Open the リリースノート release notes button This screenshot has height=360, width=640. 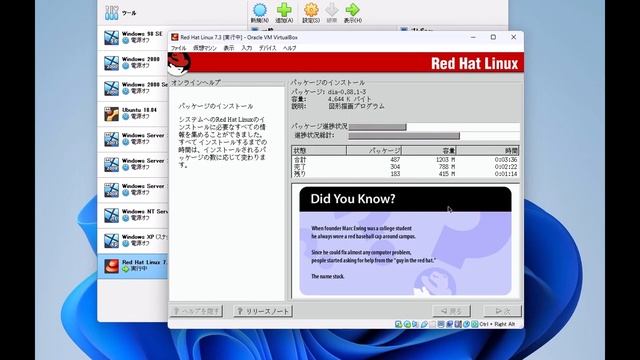[263, 311]
